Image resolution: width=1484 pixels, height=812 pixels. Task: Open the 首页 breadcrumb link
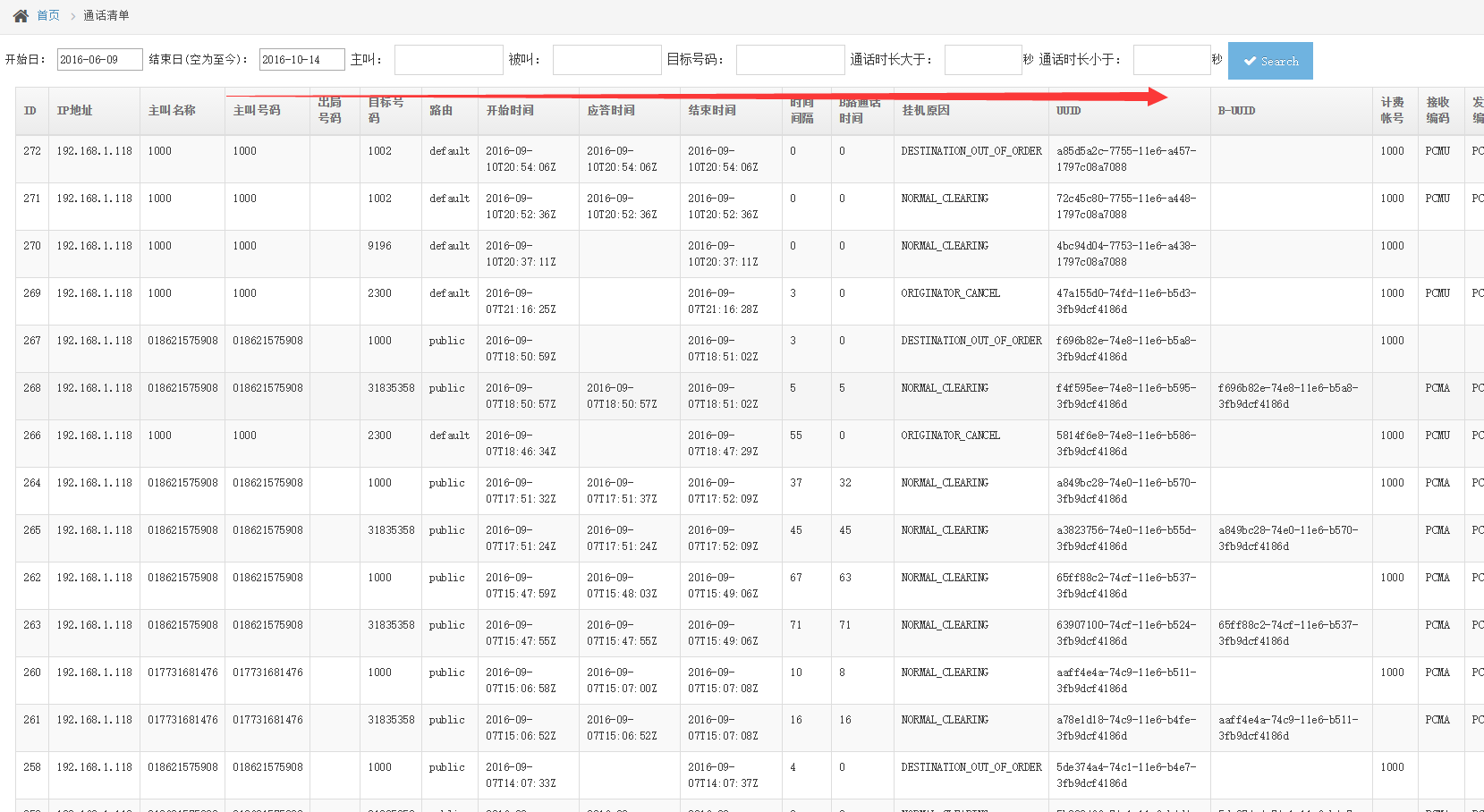click(x=48, y=15)
